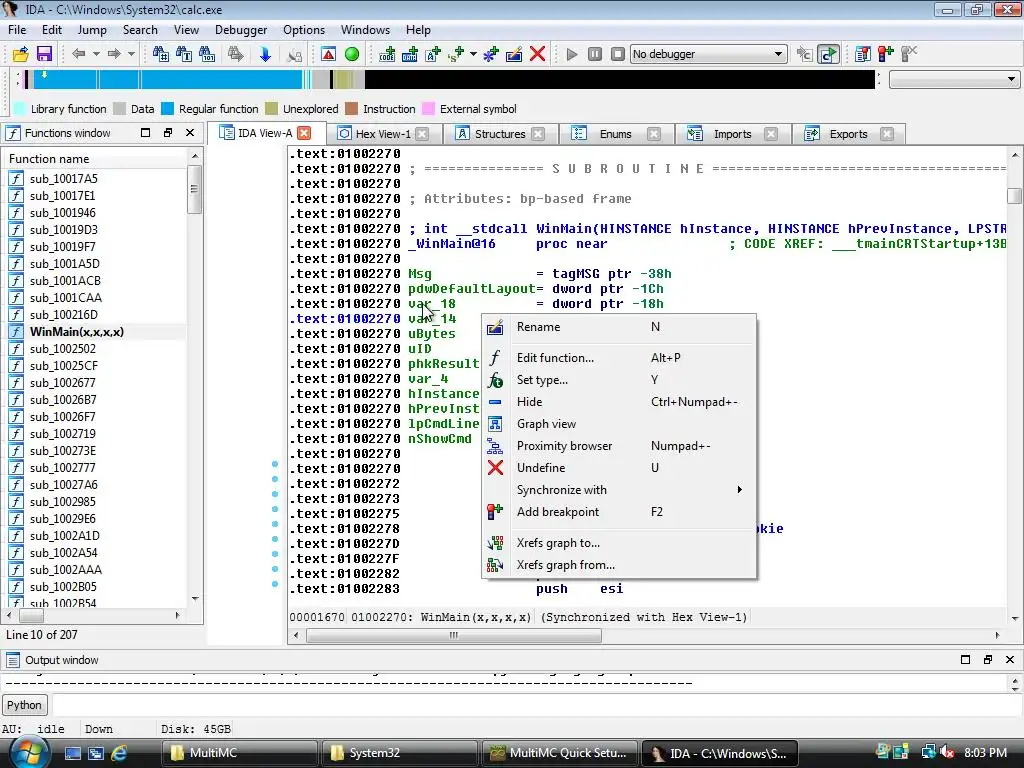Open the empty combo box beside navigation band
The height and width of the screenshot is (768, 1024).
[953, 80]
